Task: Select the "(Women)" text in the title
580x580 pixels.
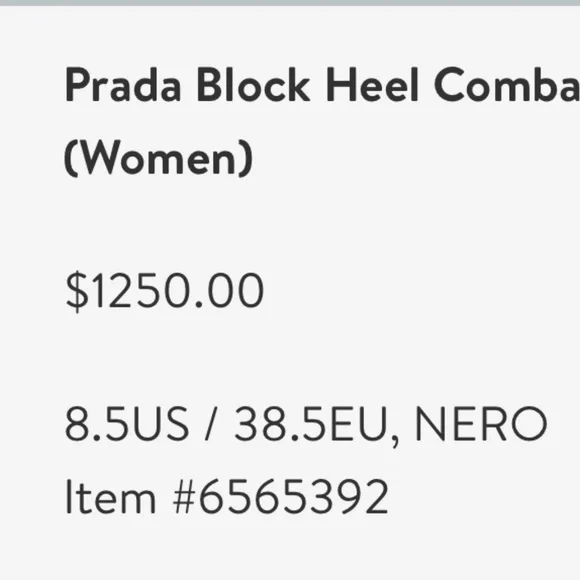Action: (159, 158)
